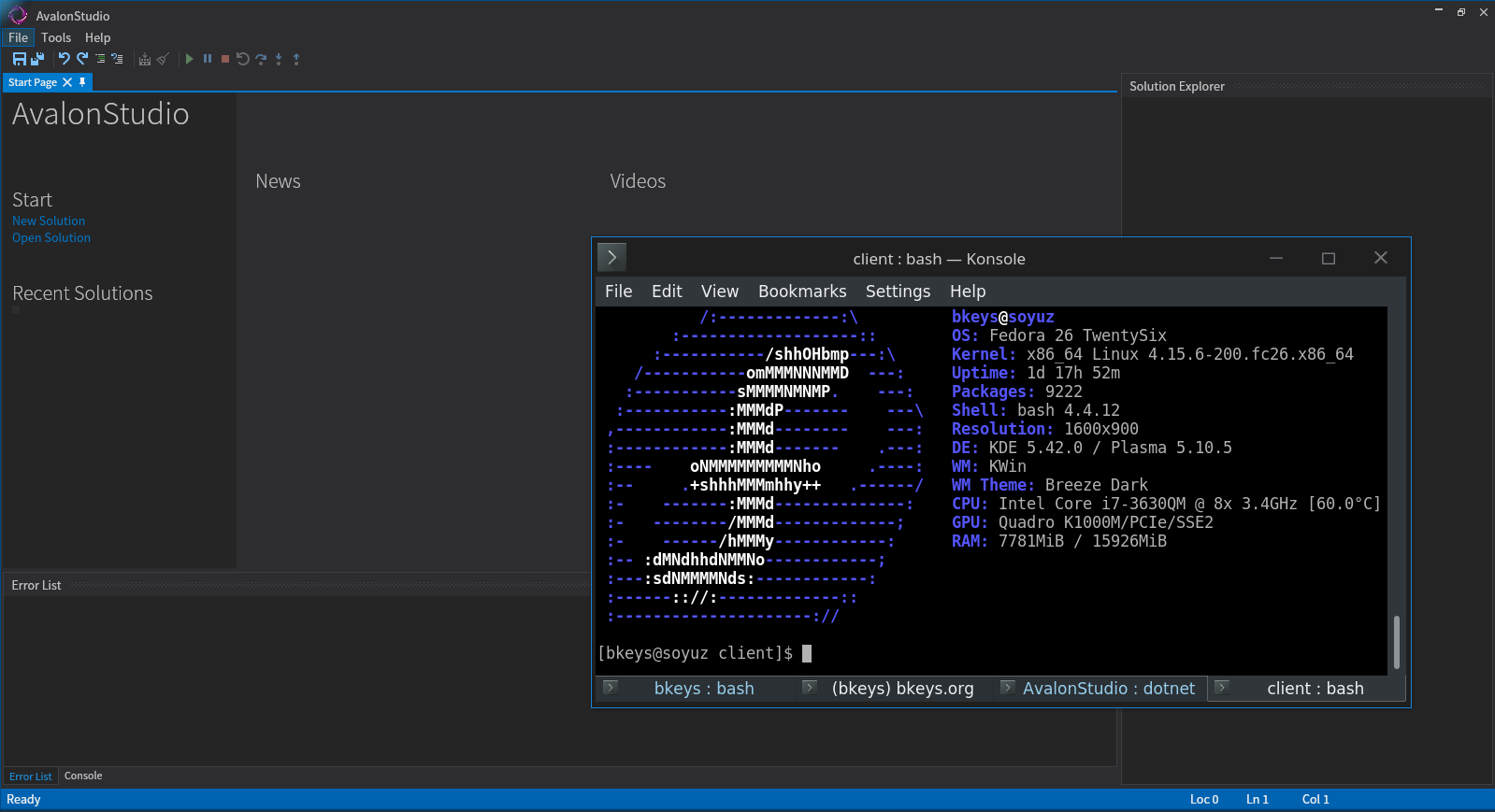
Task: Click the Save icon in AvalonStudio toolbar
Action: tap(19, 59)
